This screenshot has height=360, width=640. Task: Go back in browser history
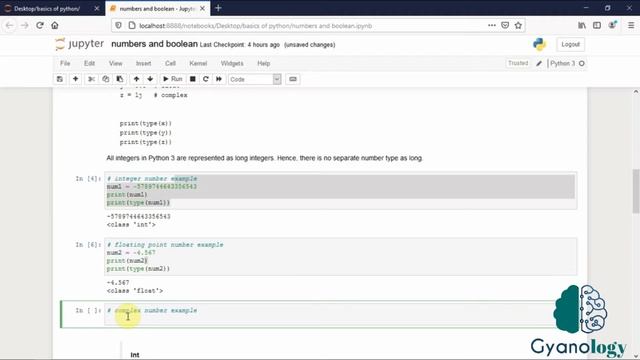pos(10,25)
